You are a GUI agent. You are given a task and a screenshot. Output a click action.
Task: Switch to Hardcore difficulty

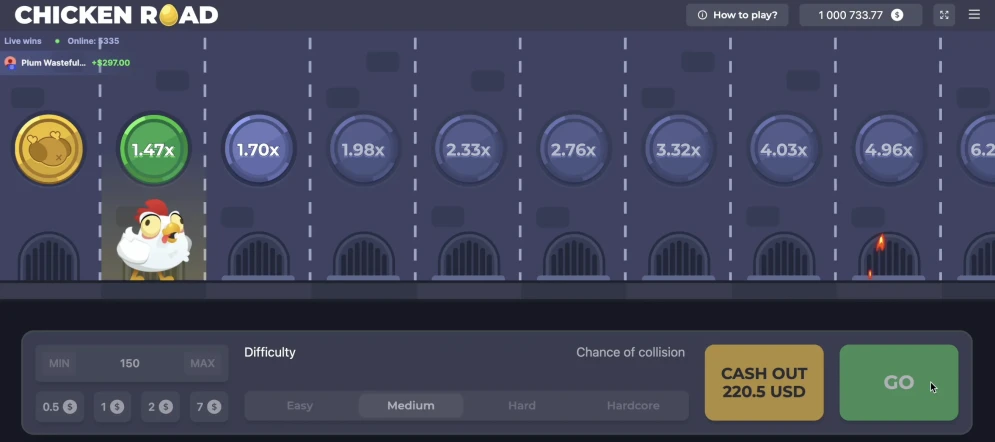tap(633, 406)
